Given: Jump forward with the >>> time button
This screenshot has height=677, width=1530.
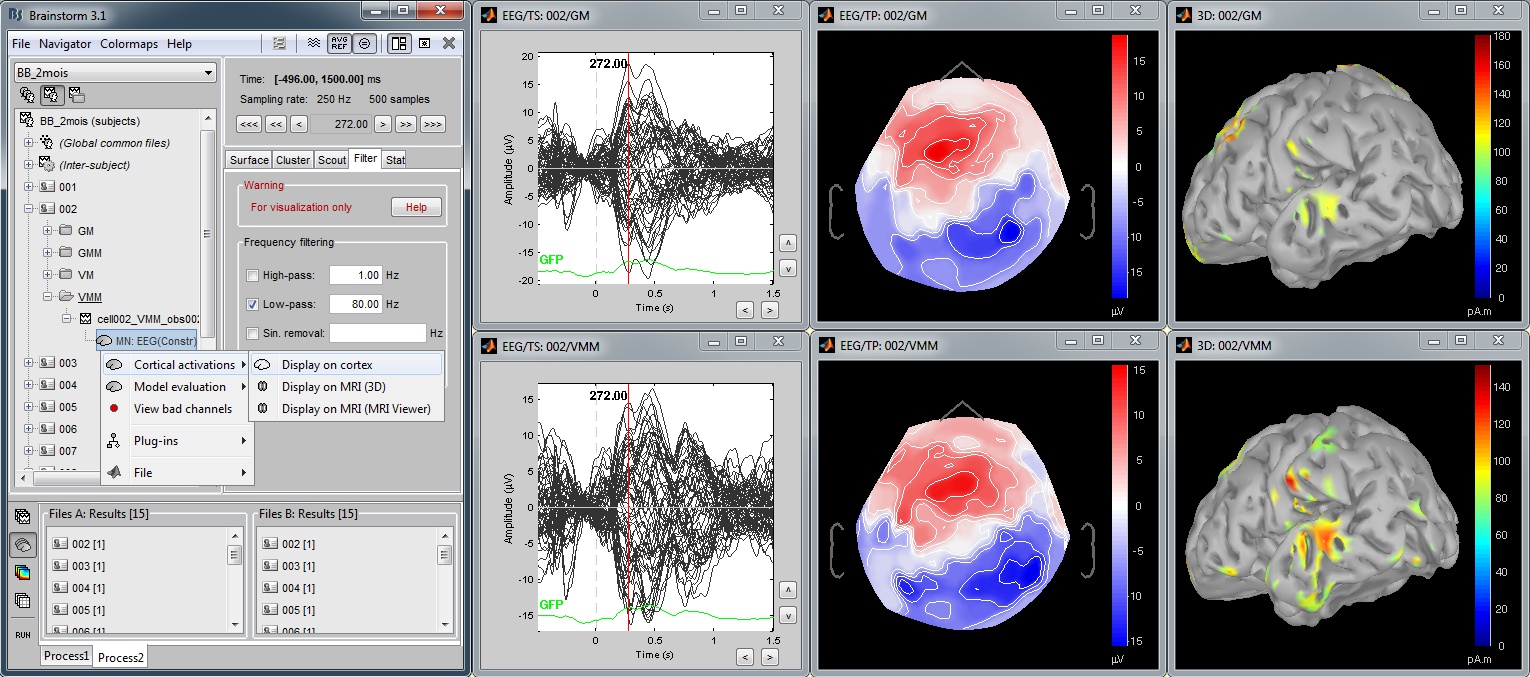Looking at the screenshot, I should coord(432,124).
